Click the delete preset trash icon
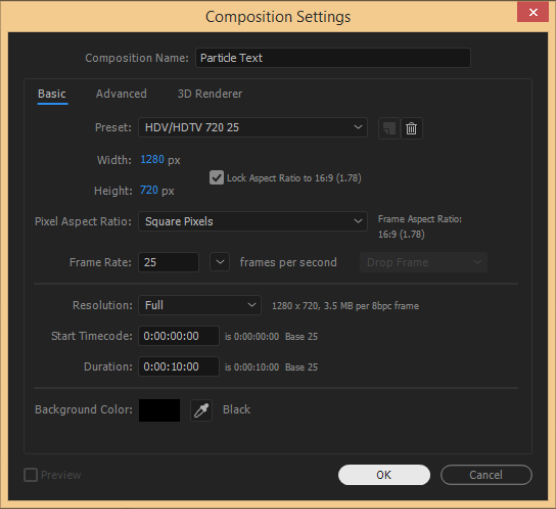 [411, 128]
